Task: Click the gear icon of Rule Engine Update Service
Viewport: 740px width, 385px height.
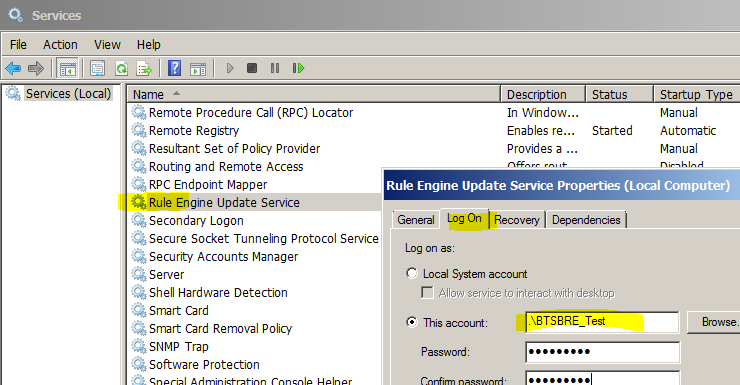Action: coord(139,202)
